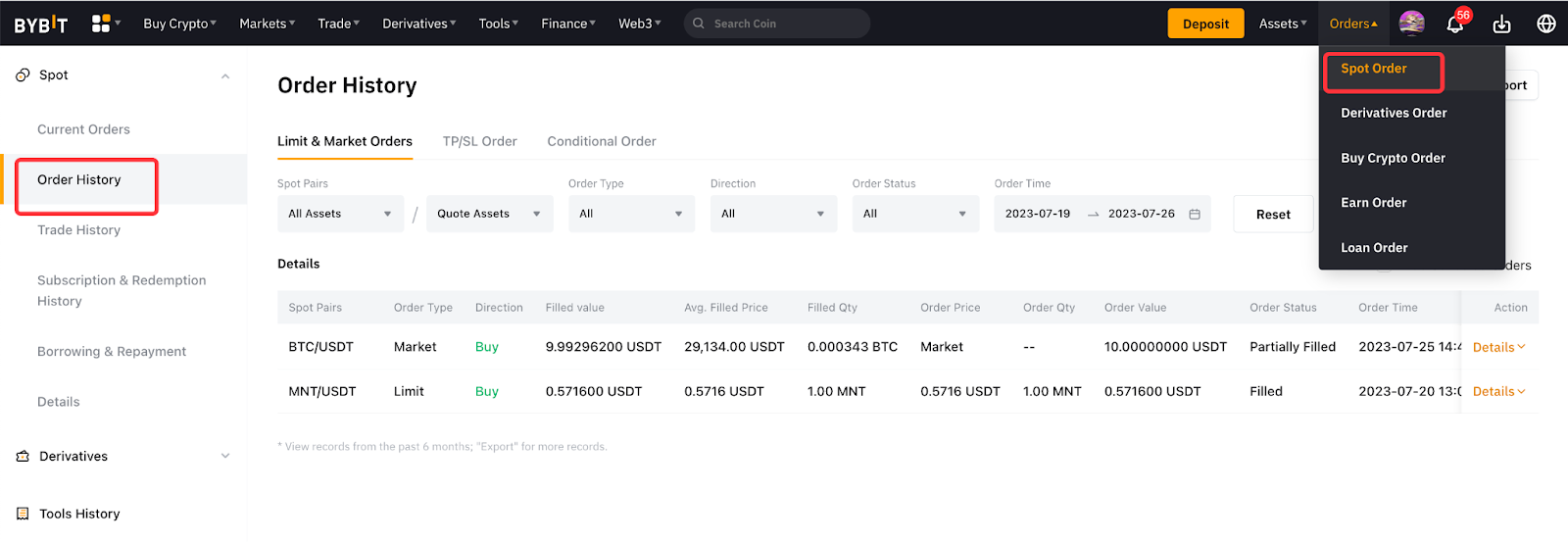Screen dimensions: 1568x542
Task: Expand the Derivatives sidebar section
Action: 225,456
